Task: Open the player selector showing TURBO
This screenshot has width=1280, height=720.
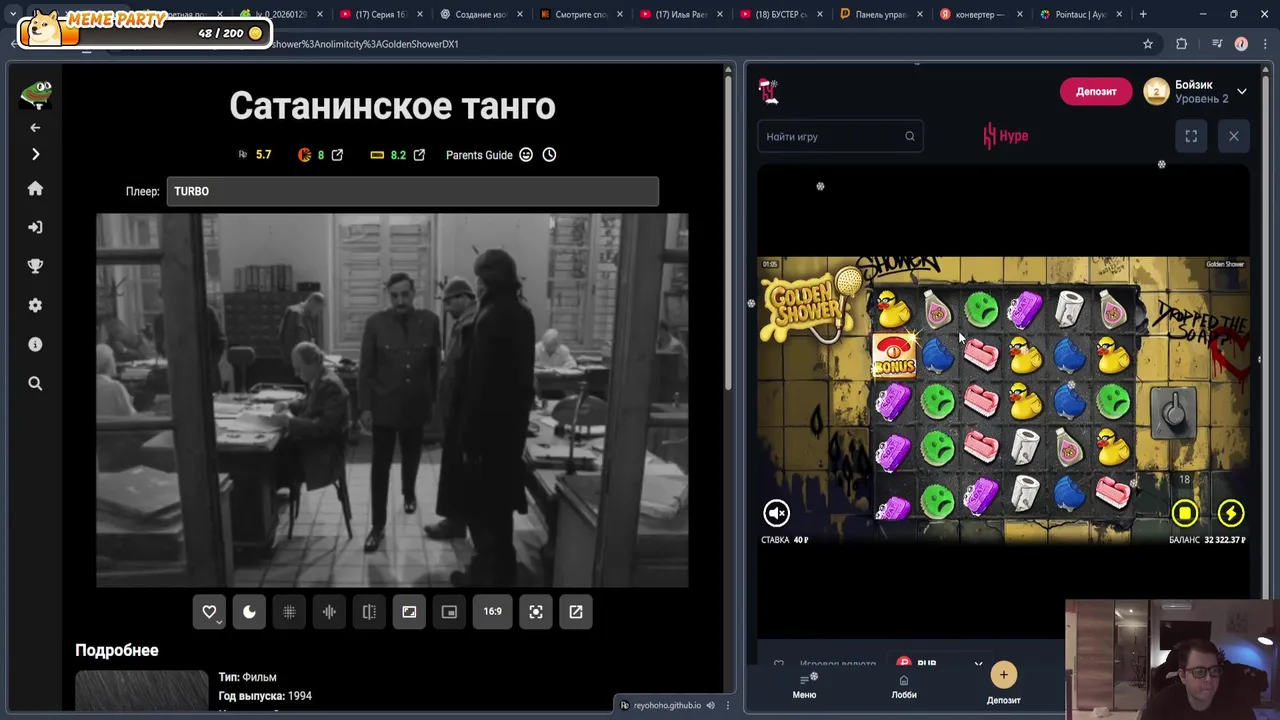Action: pos(412,191)
